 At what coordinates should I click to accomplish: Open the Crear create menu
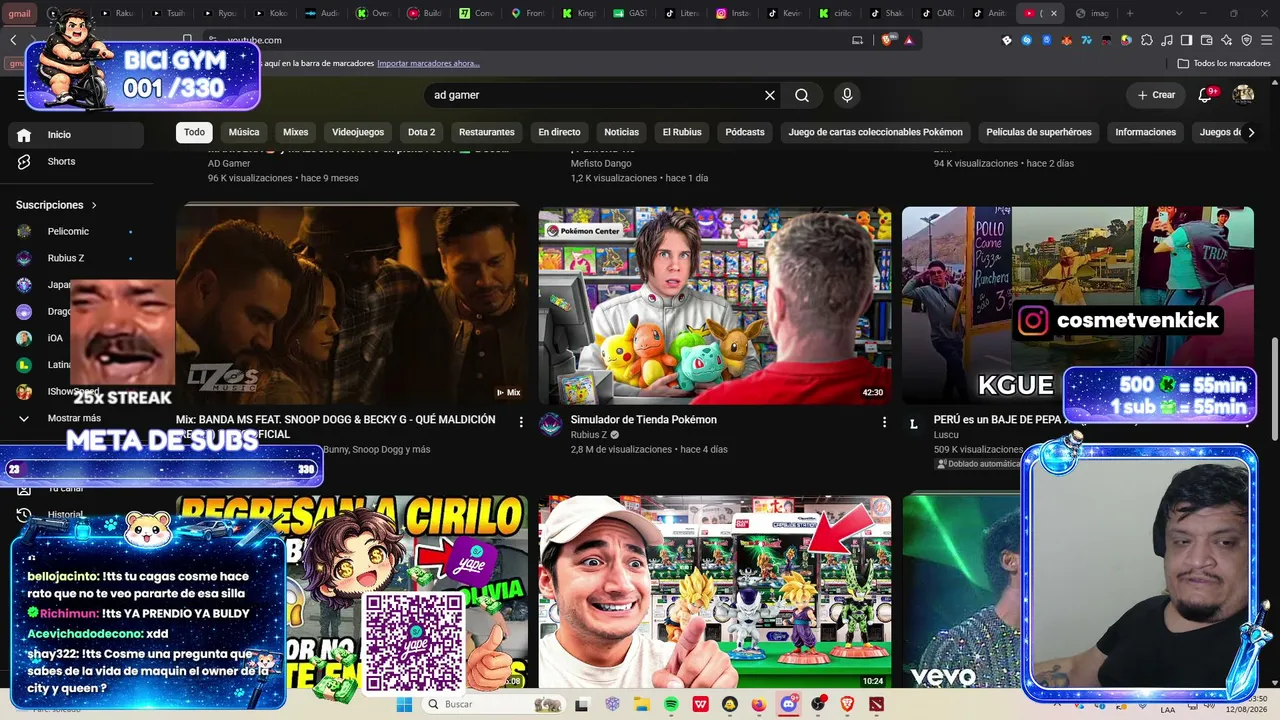pos(1156,95)
